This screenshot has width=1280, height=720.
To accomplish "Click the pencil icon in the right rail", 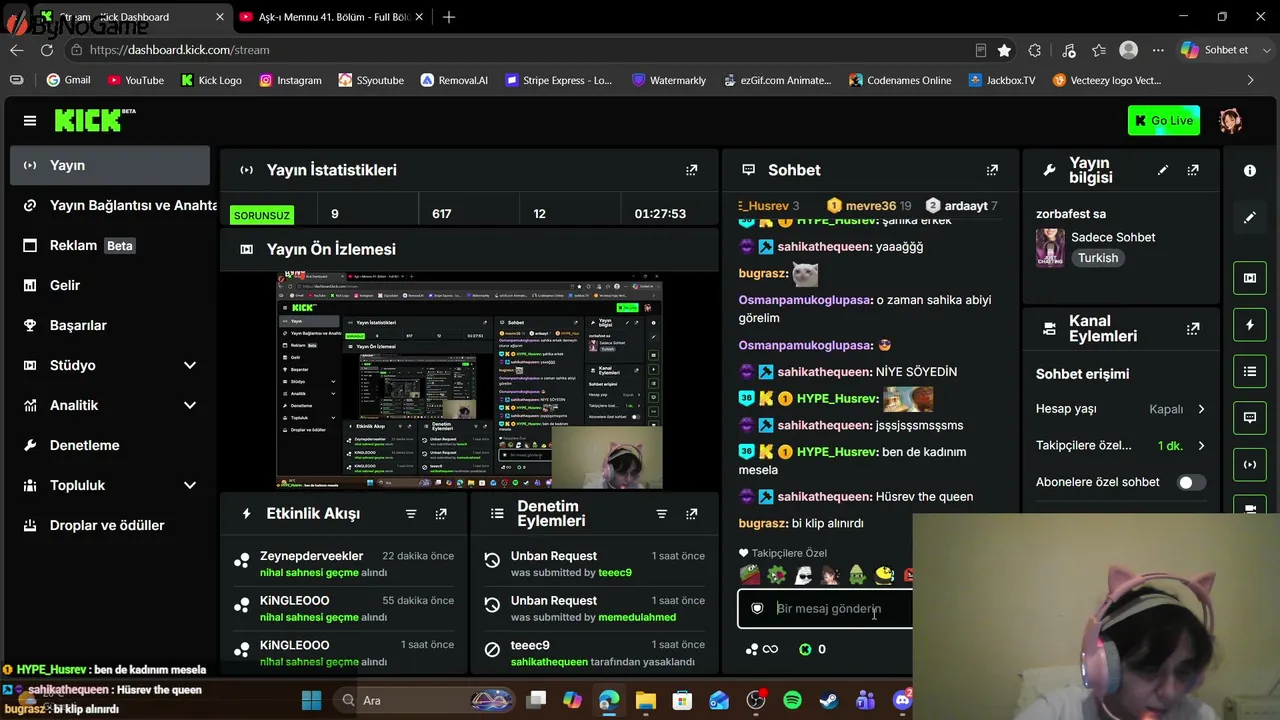I will 1250,218.
